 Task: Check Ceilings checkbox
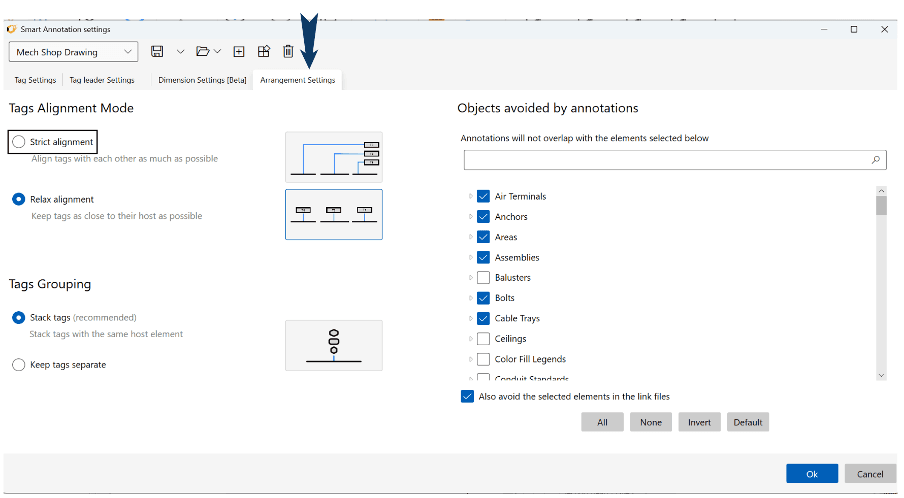[x=483, y=339]
